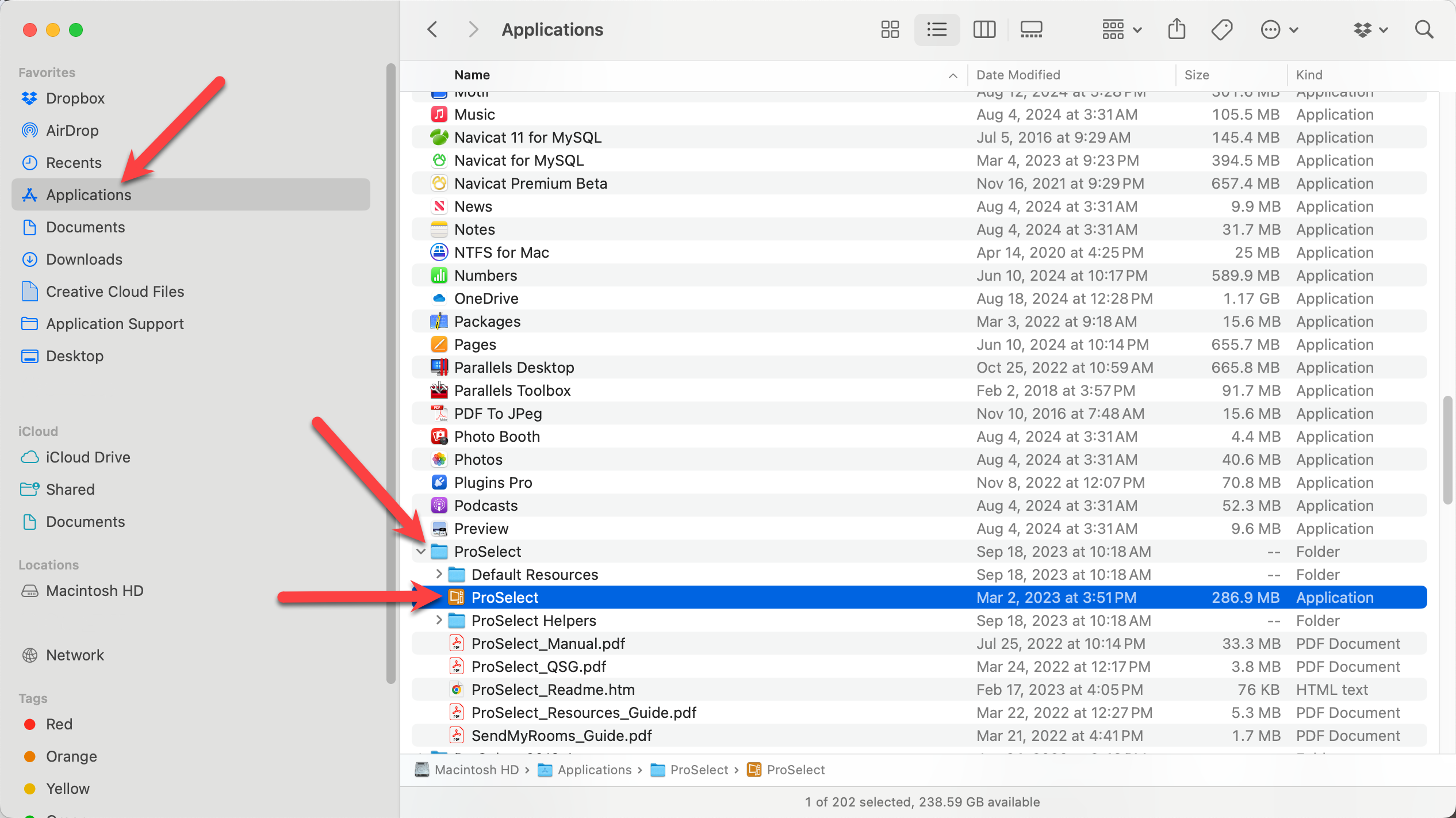
Task: Select iCloud Drive in sidebar
Action: pos(87,457)
